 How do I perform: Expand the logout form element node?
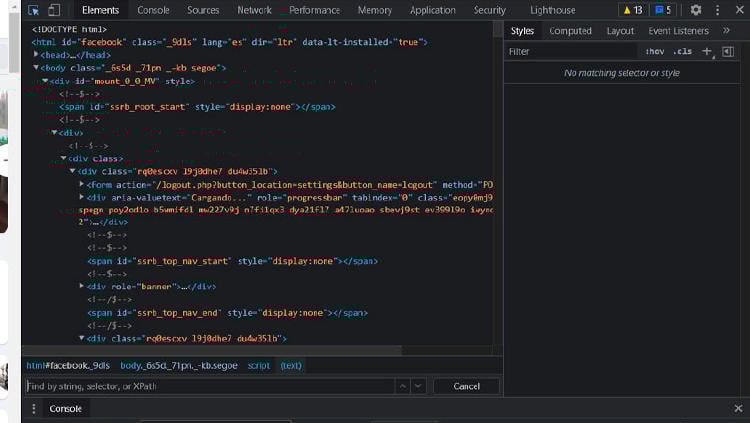click(82, 185)
